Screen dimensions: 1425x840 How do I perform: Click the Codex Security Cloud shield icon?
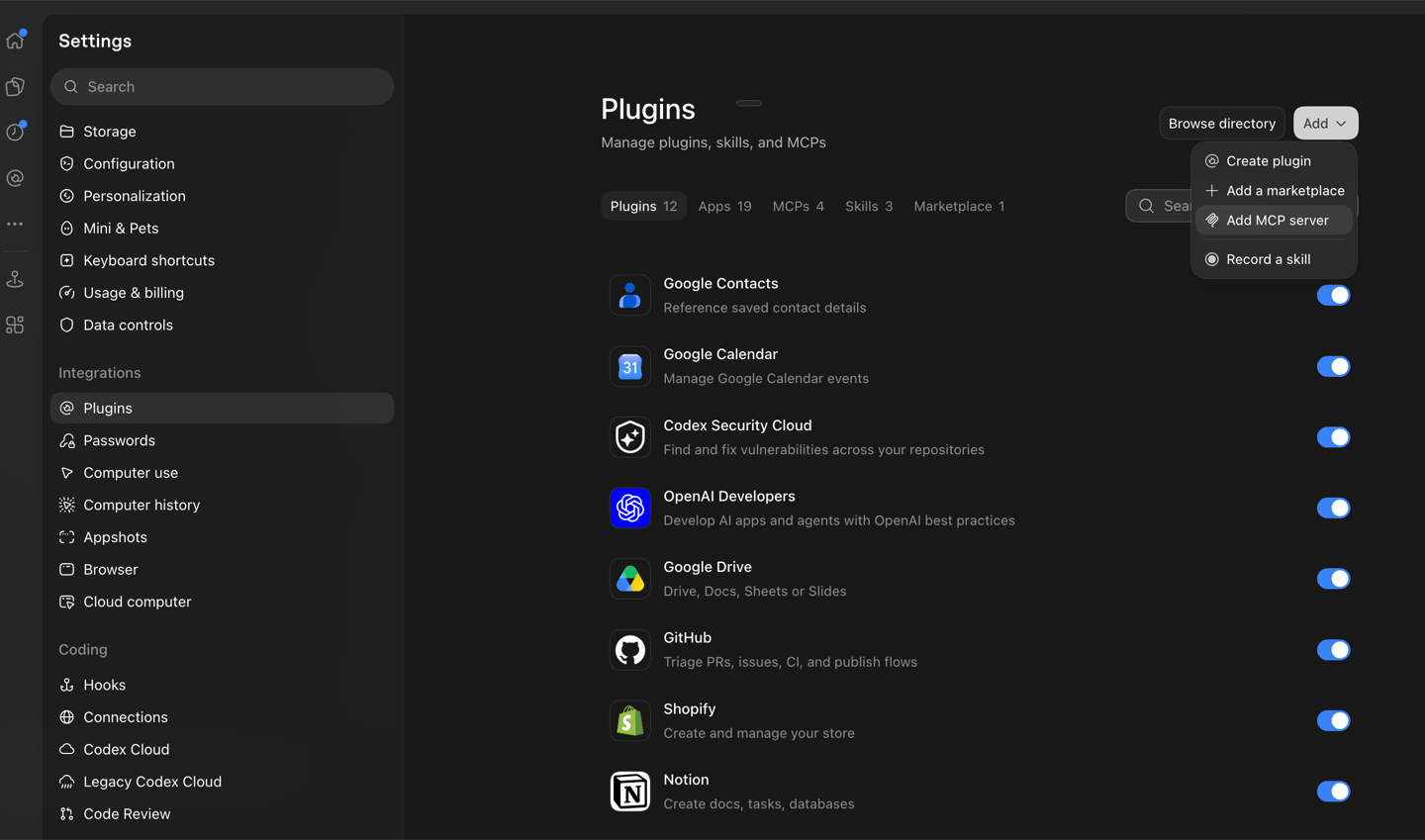630,437
